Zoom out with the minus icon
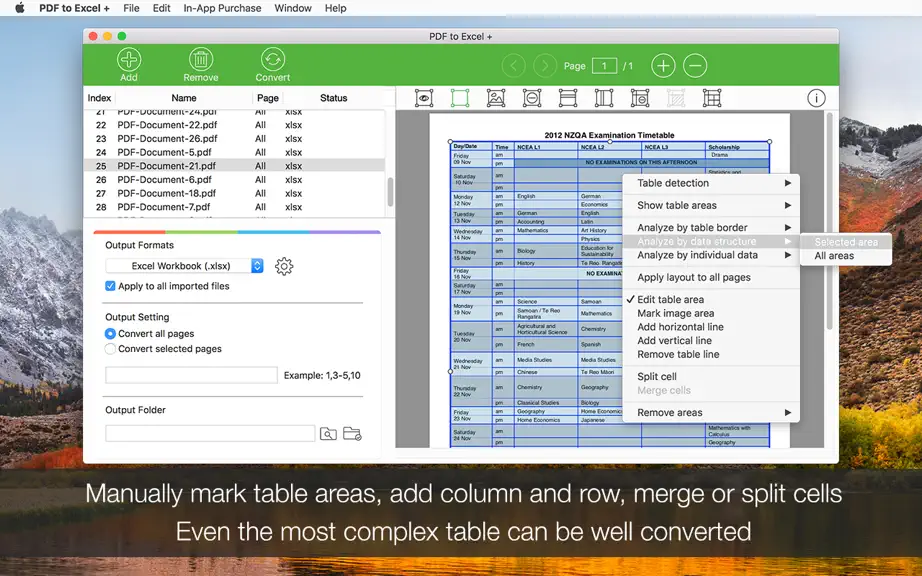This screenshot has height=576, width=922. (x=695, y=66)
